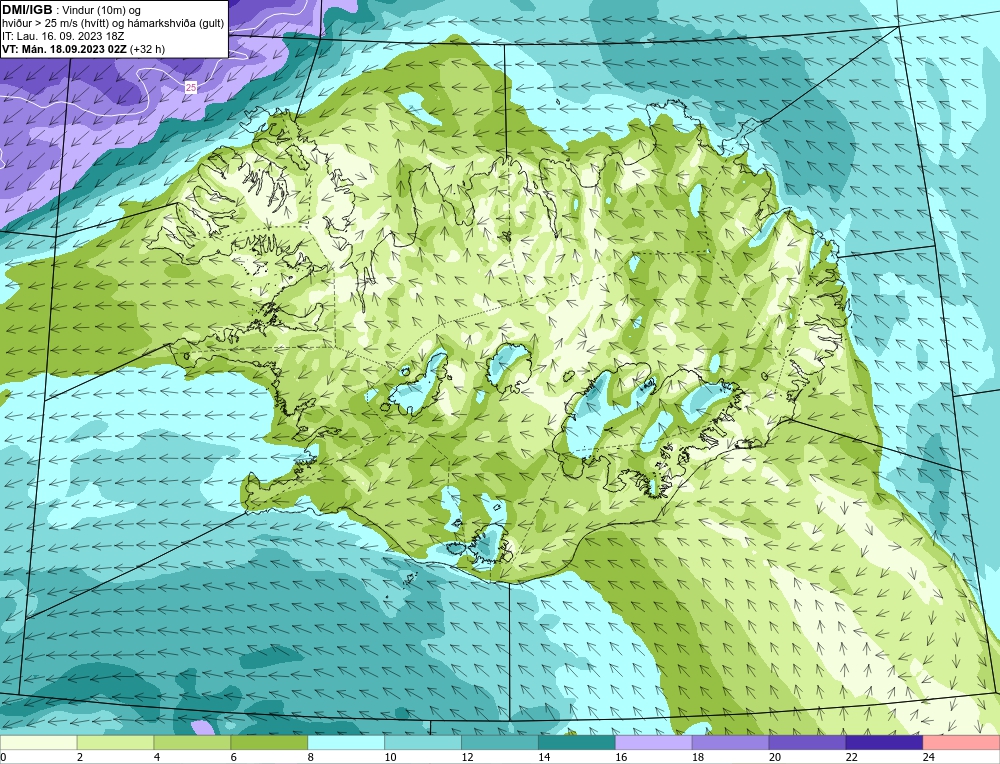This screenshot has width=1000, height=764.
Task: Click the legend scale value '2'
Action: pyautogui.click(x=80, y=757)
